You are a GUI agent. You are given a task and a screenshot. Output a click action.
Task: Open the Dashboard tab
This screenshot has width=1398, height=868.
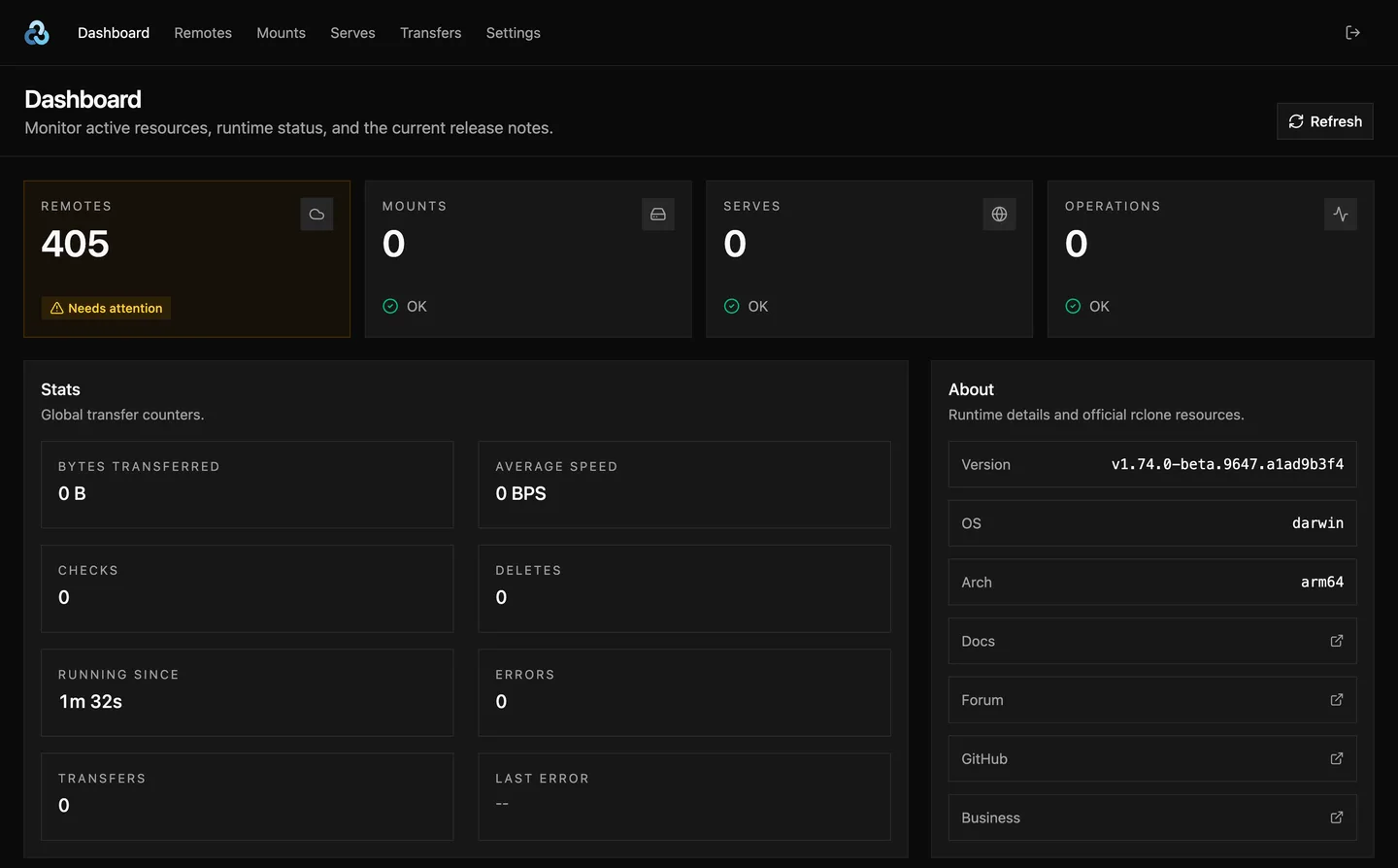click(114, 33)
